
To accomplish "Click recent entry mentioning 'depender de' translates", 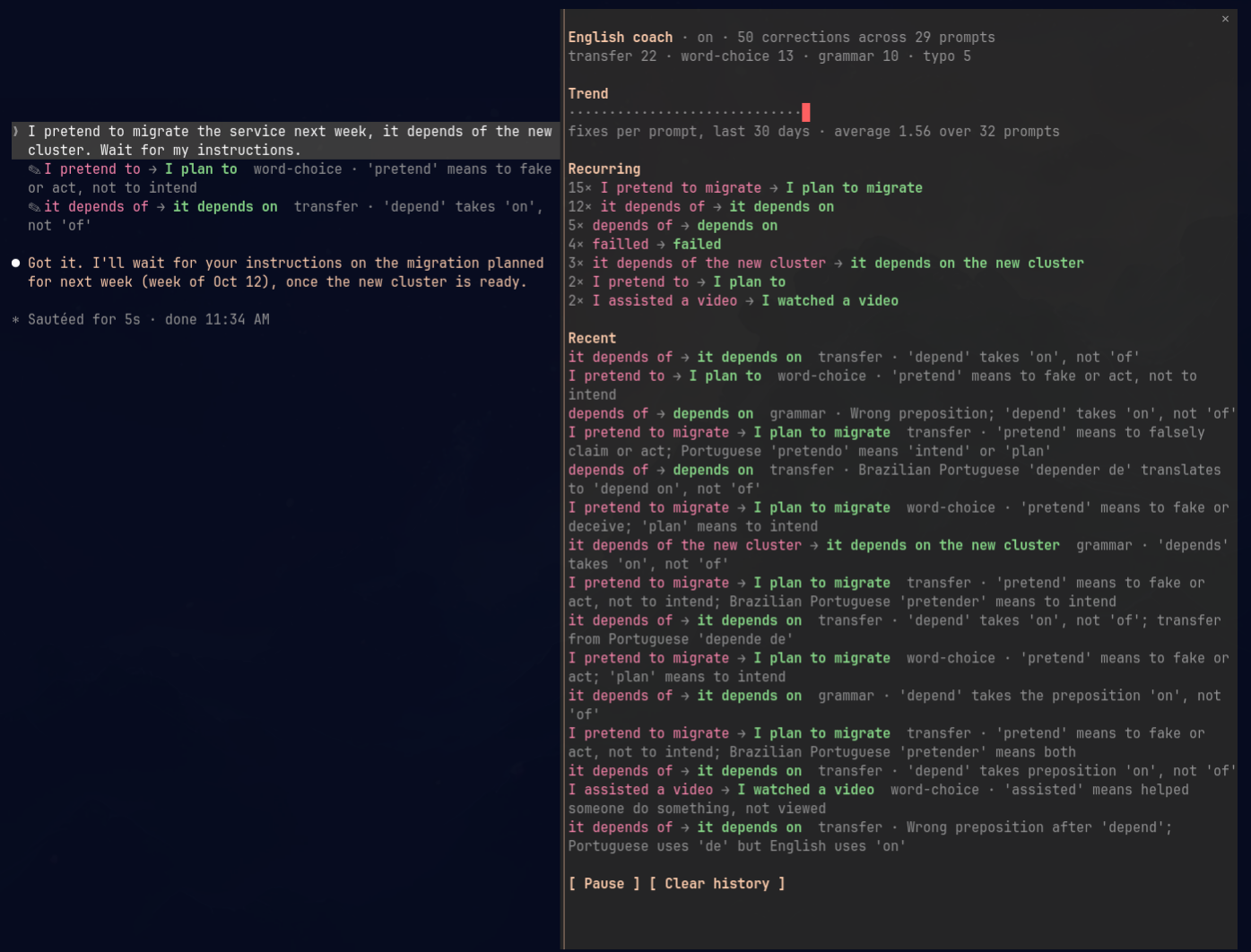I will [895, 480].
